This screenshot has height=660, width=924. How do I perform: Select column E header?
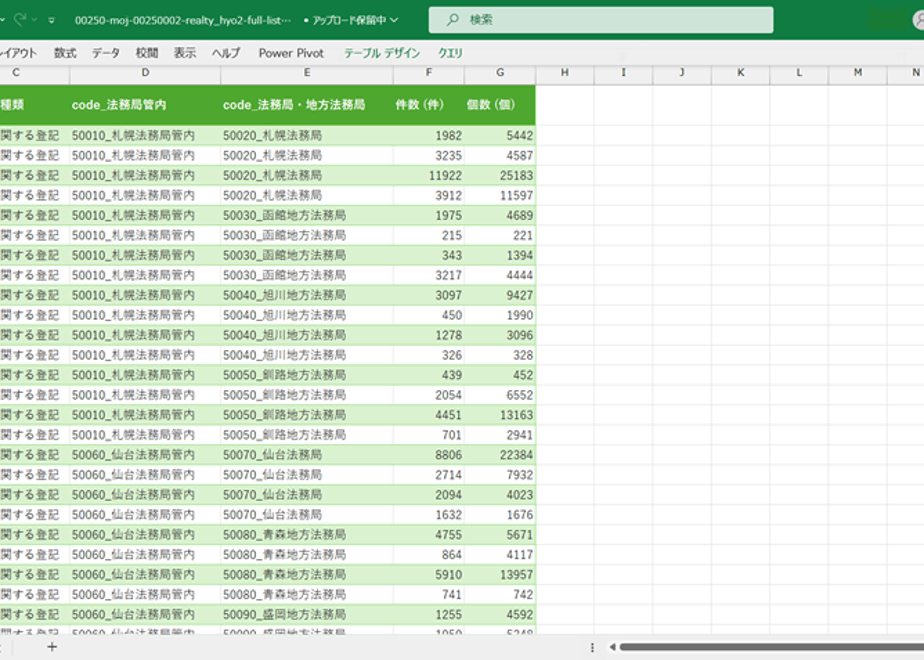pyautogui.click(x=307, y=73)
